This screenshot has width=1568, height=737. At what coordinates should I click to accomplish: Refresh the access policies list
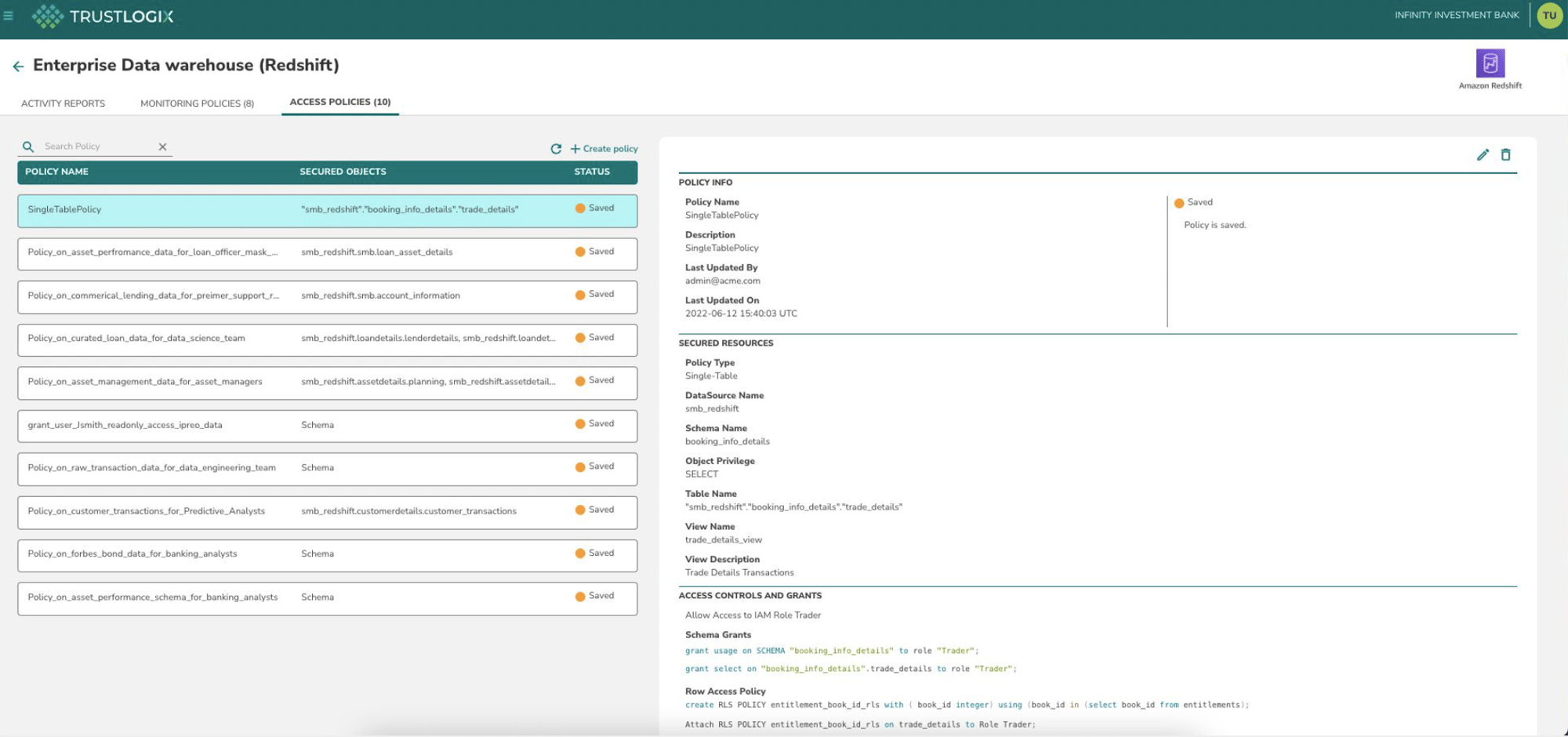pyautogui.click(x=557, y=148)
